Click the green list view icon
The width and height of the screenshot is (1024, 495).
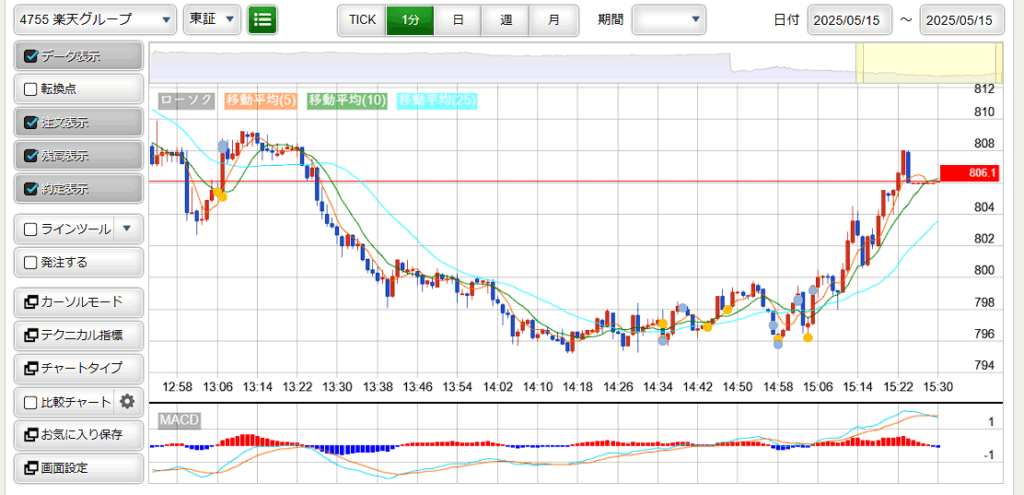[263, 20]
